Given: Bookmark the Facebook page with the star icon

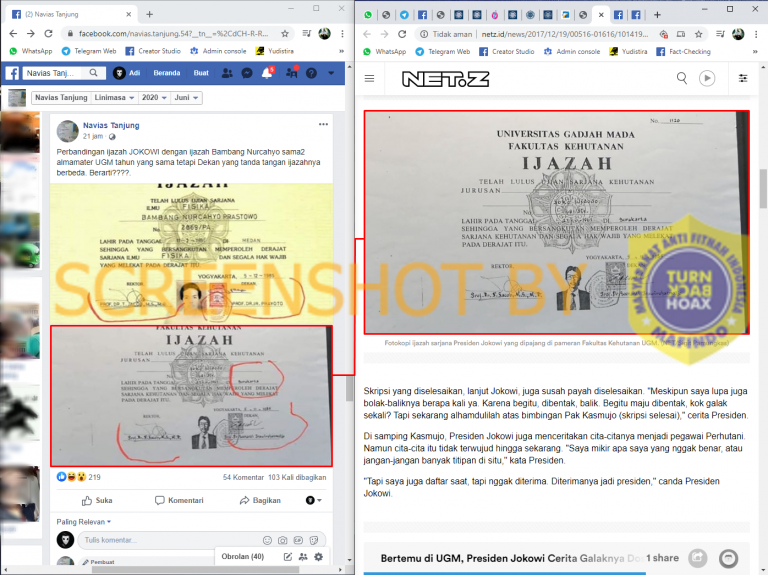Looking at the screenshot, I should [285, 34].
